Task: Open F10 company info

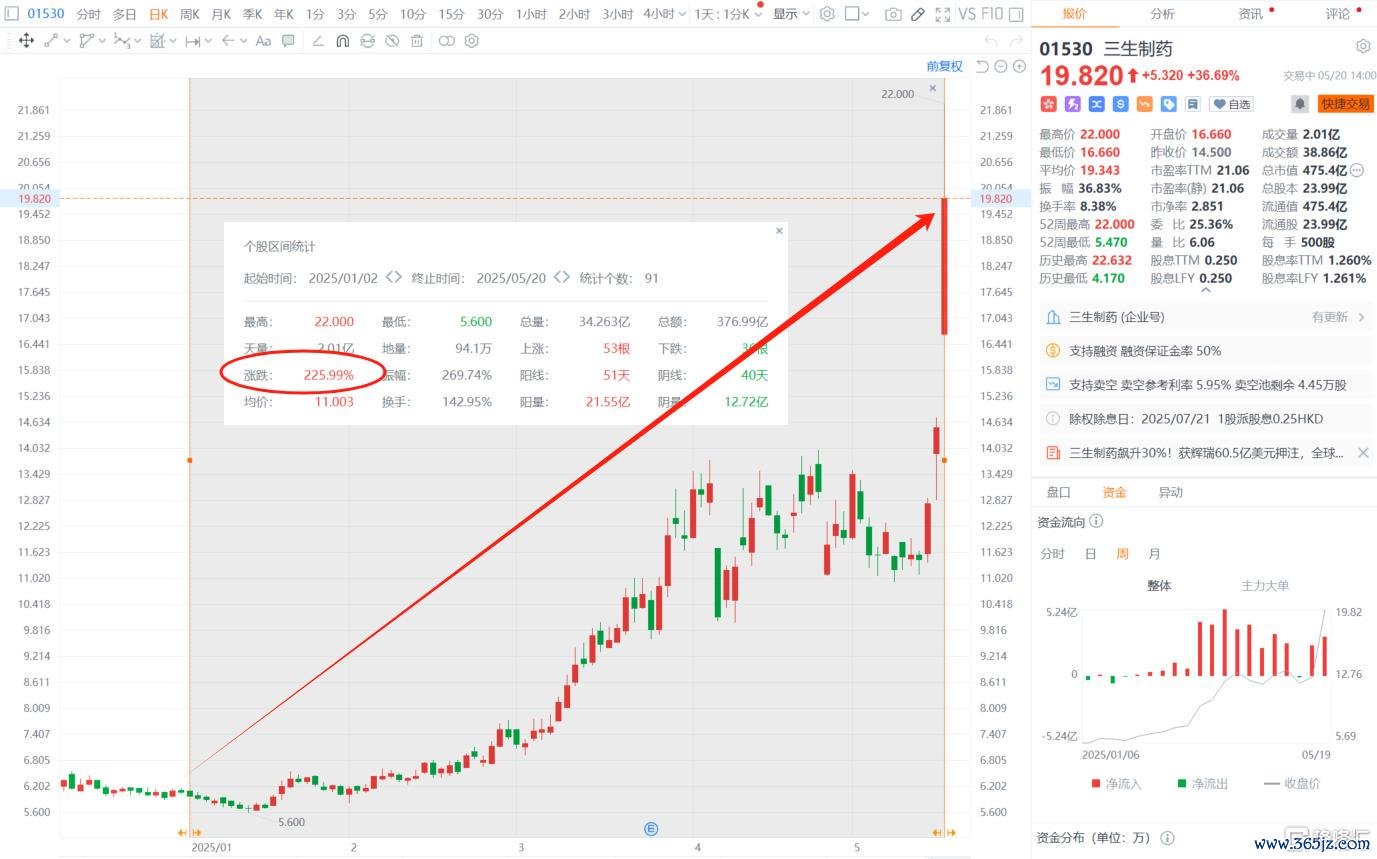Action: 992,14
